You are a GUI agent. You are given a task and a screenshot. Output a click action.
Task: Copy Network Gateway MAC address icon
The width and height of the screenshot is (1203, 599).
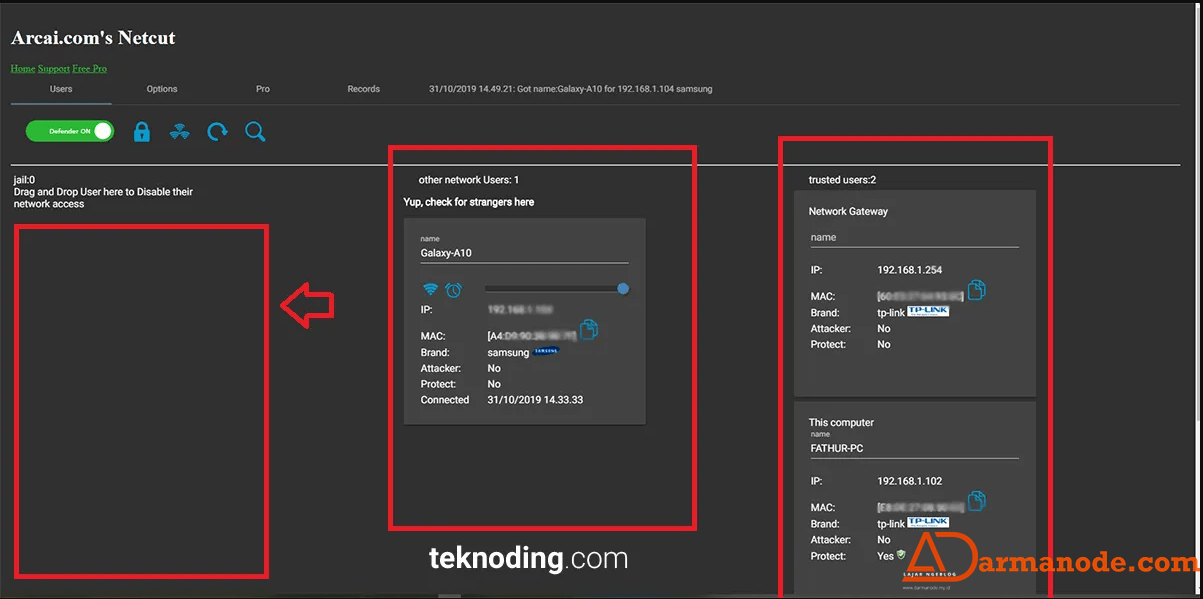point(977,291)
